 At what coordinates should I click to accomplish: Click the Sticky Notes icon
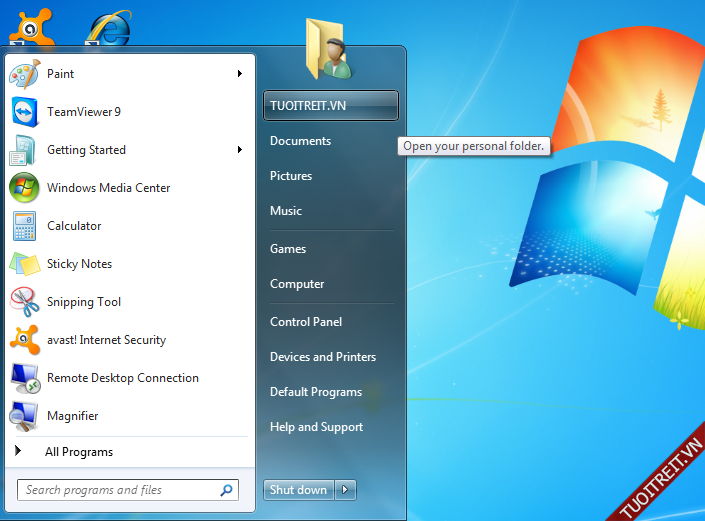click(x=24, y=264)
